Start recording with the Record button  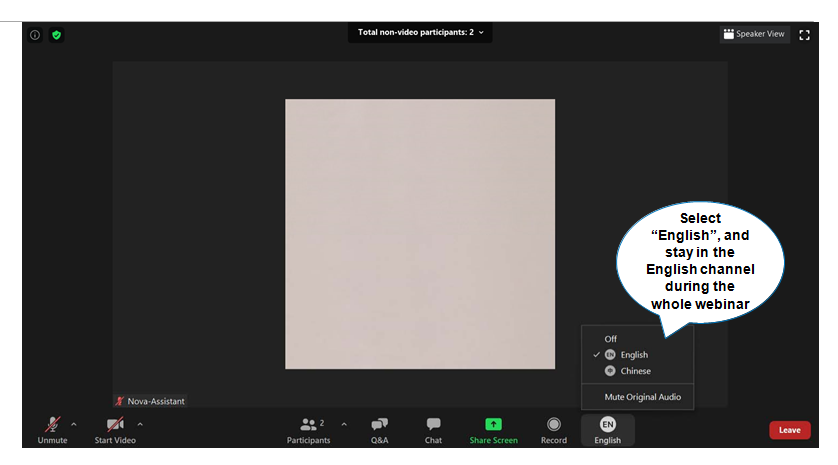coord(553,425)
